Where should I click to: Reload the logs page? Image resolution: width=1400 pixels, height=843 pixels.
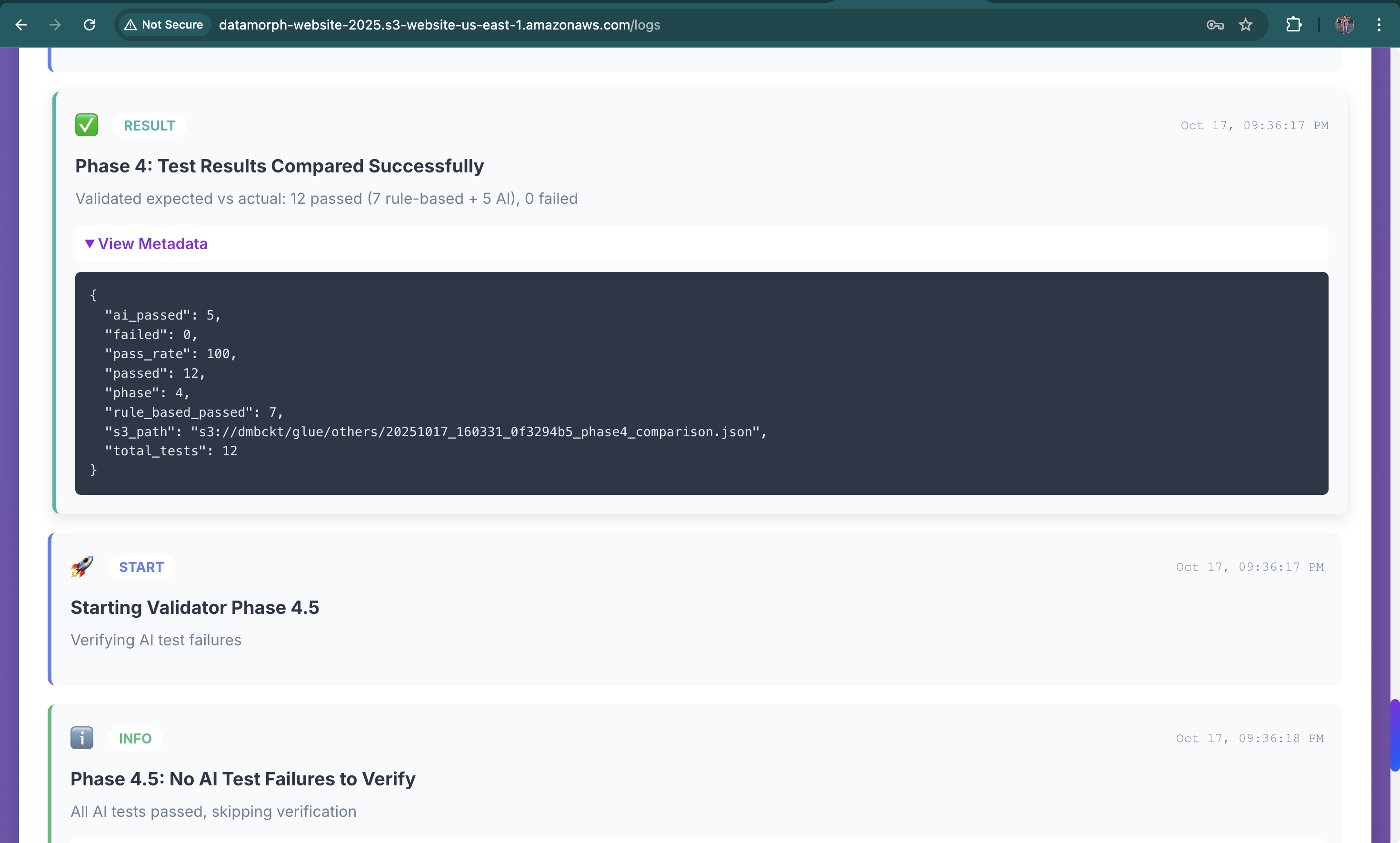(90, 24)
